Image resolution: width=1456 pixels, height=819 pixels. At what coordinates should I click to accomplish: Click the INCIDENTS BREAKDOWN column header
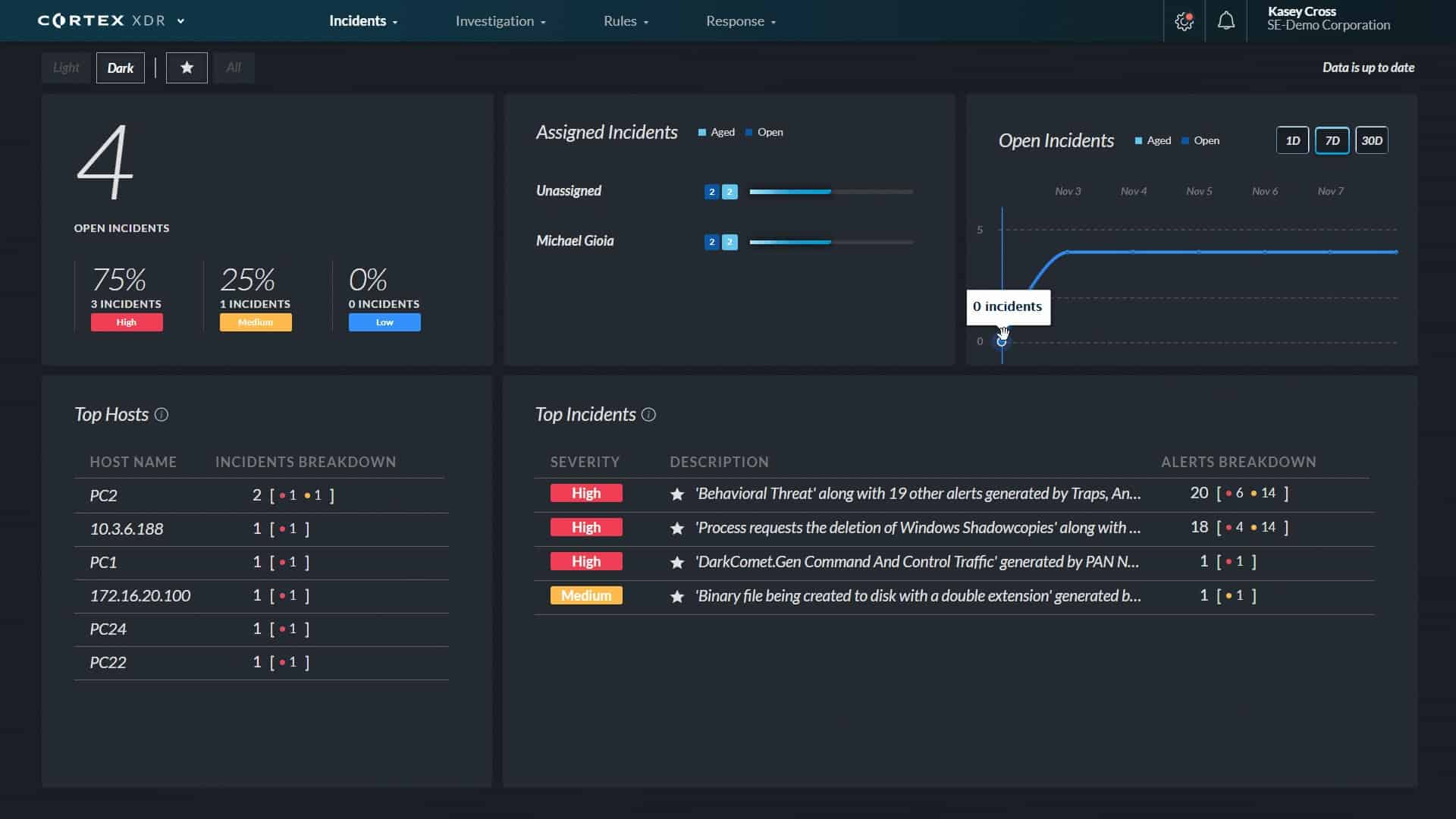[306, 462]
